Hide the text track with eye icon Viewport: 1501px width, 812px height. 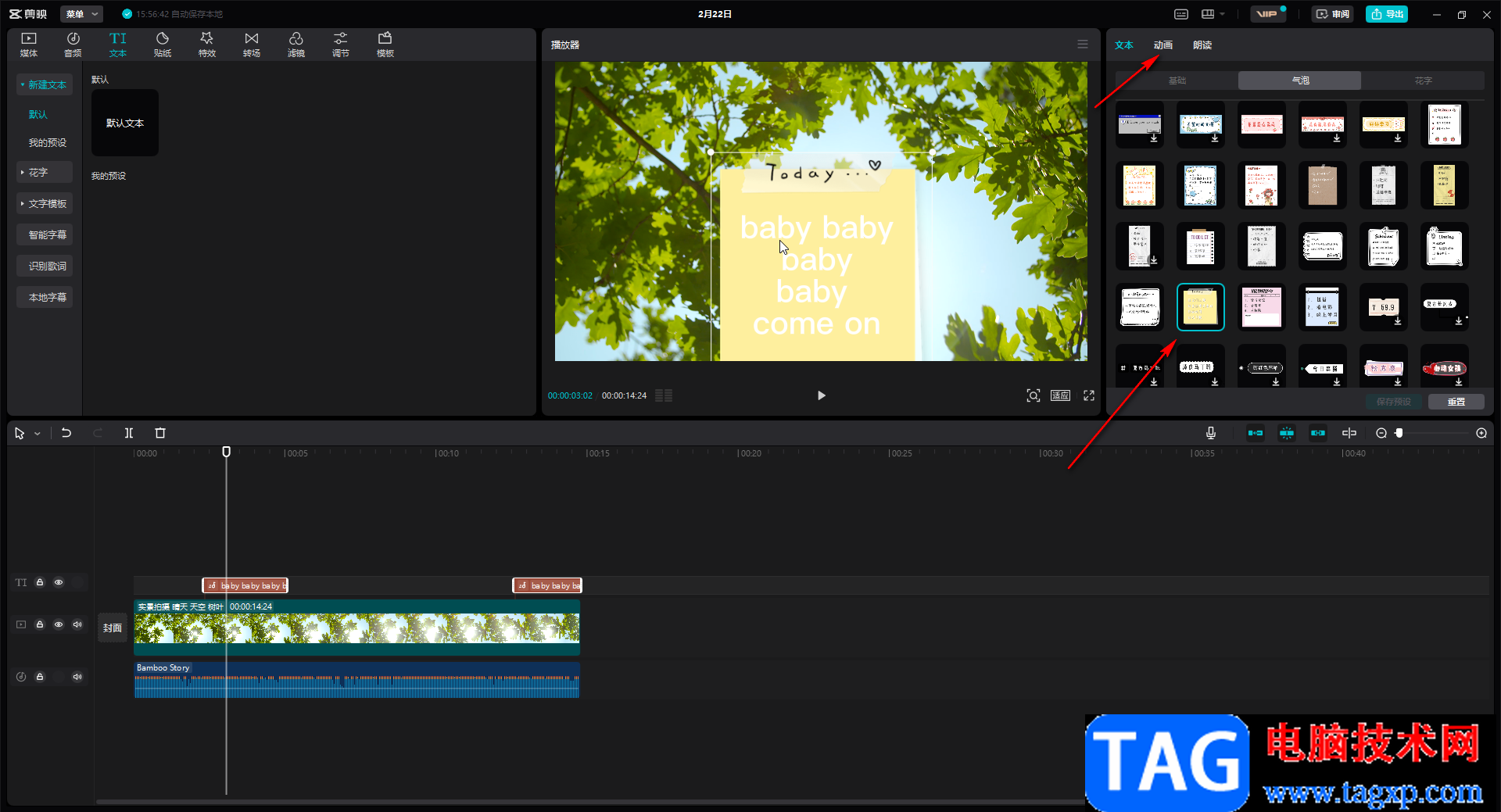coord(59,582)
